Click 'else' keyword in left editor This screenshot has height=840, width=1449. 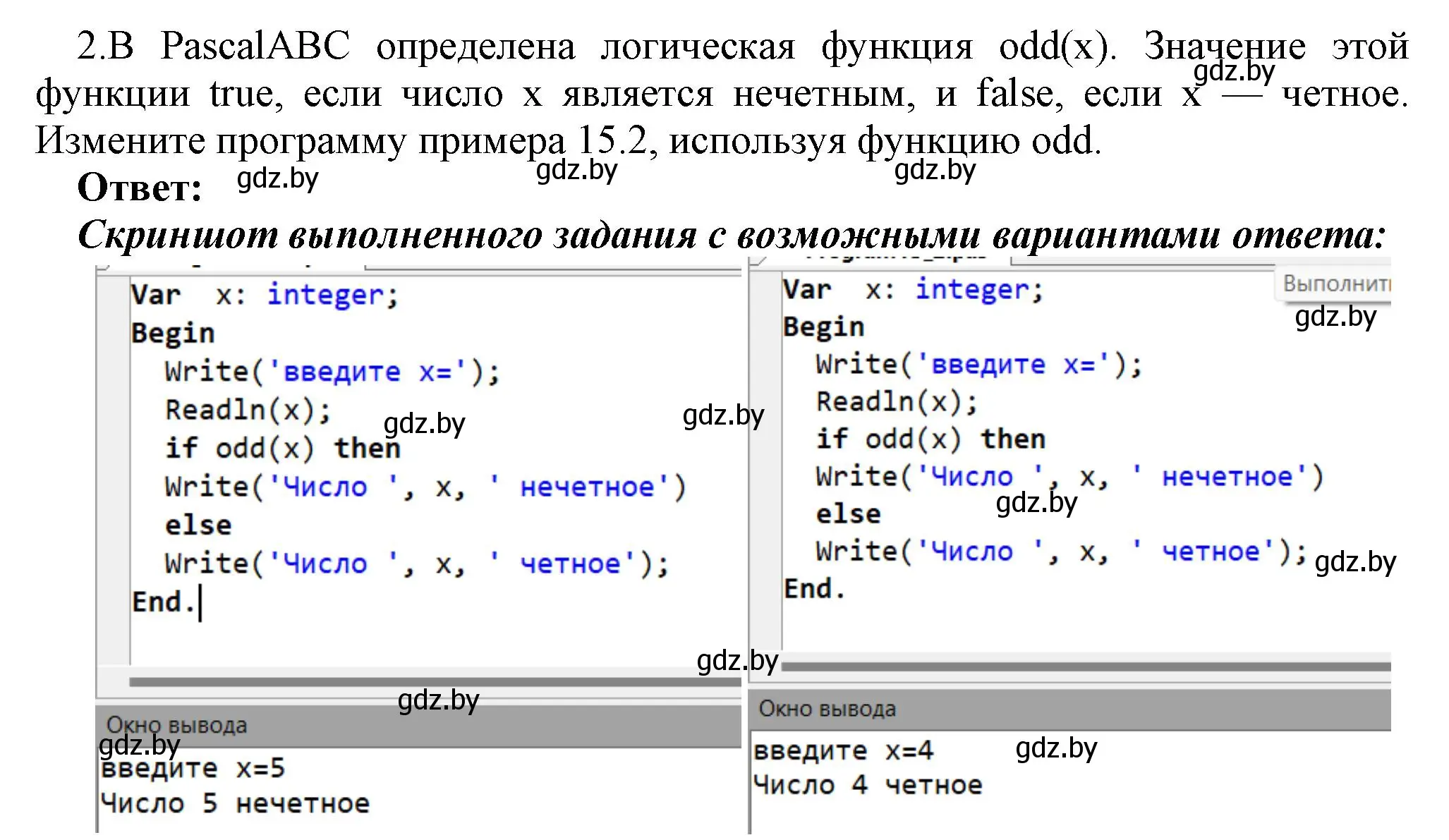(198, 525)
